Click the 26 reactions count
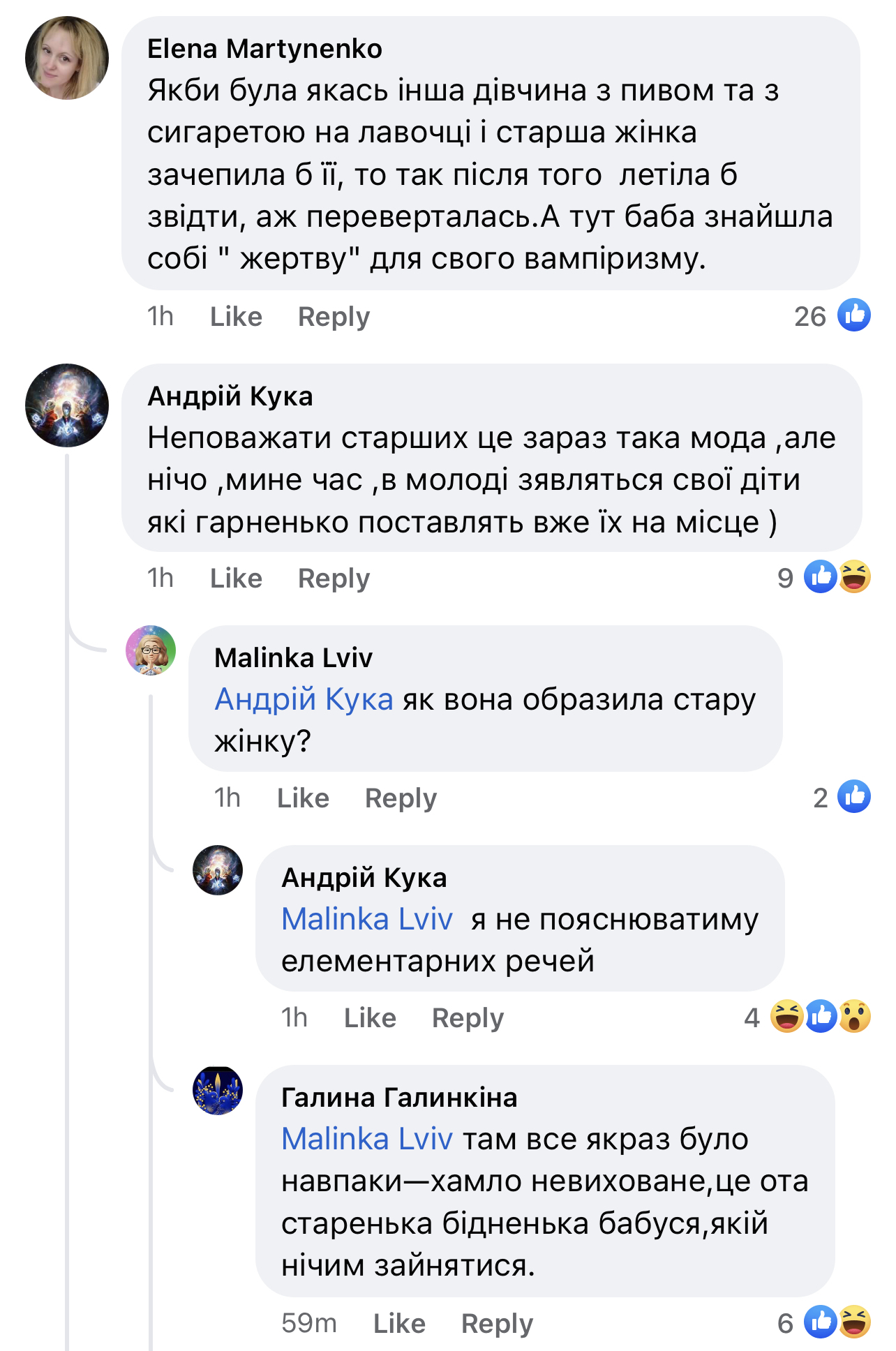Screen dimensions: 896x1351 [809, 317]
